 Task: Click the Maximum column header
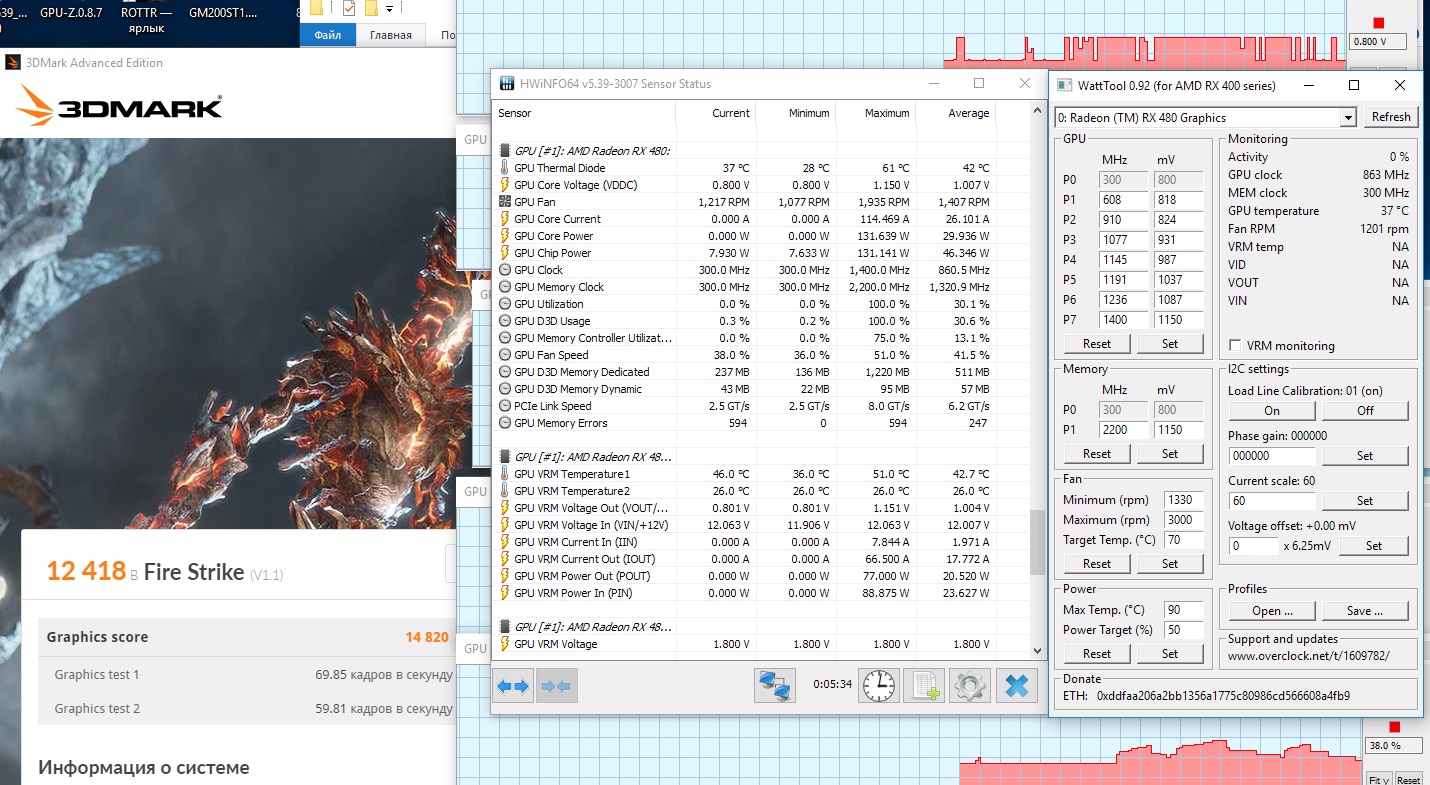pyautogui.click(x=875, y=113)
